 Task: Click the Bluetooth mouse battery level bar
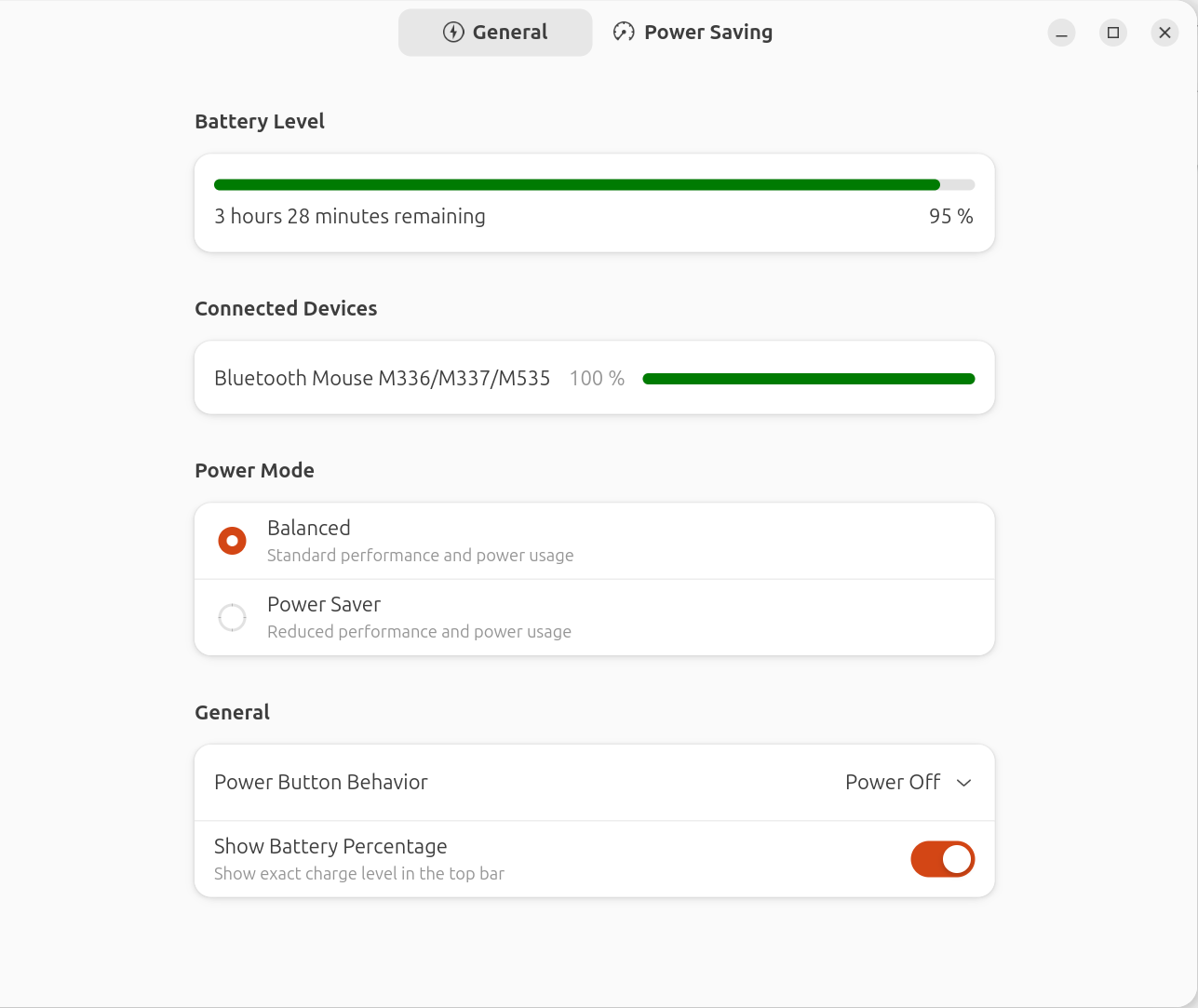tap(808, 379)
